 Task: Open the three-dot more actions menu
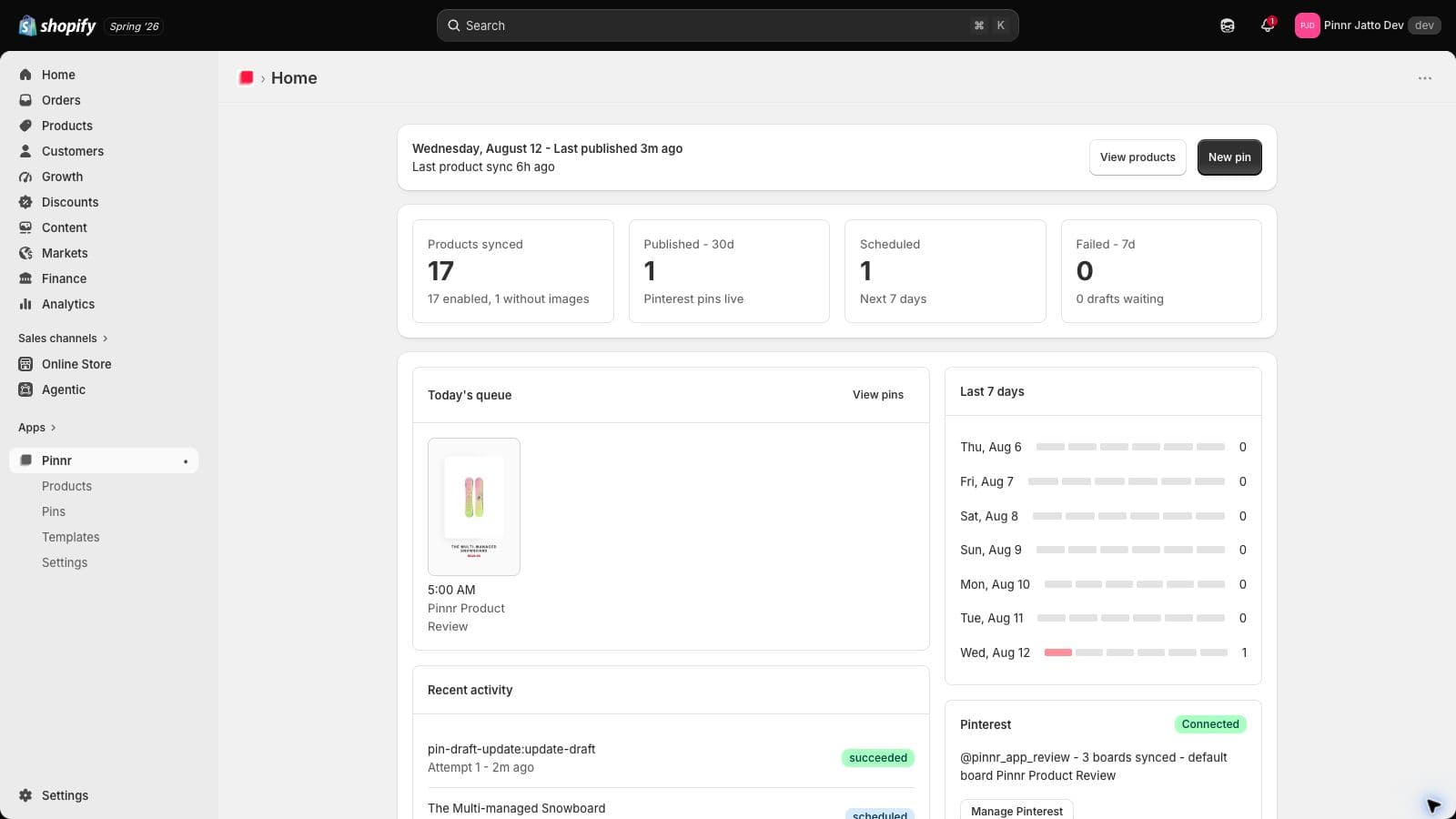1425,78
